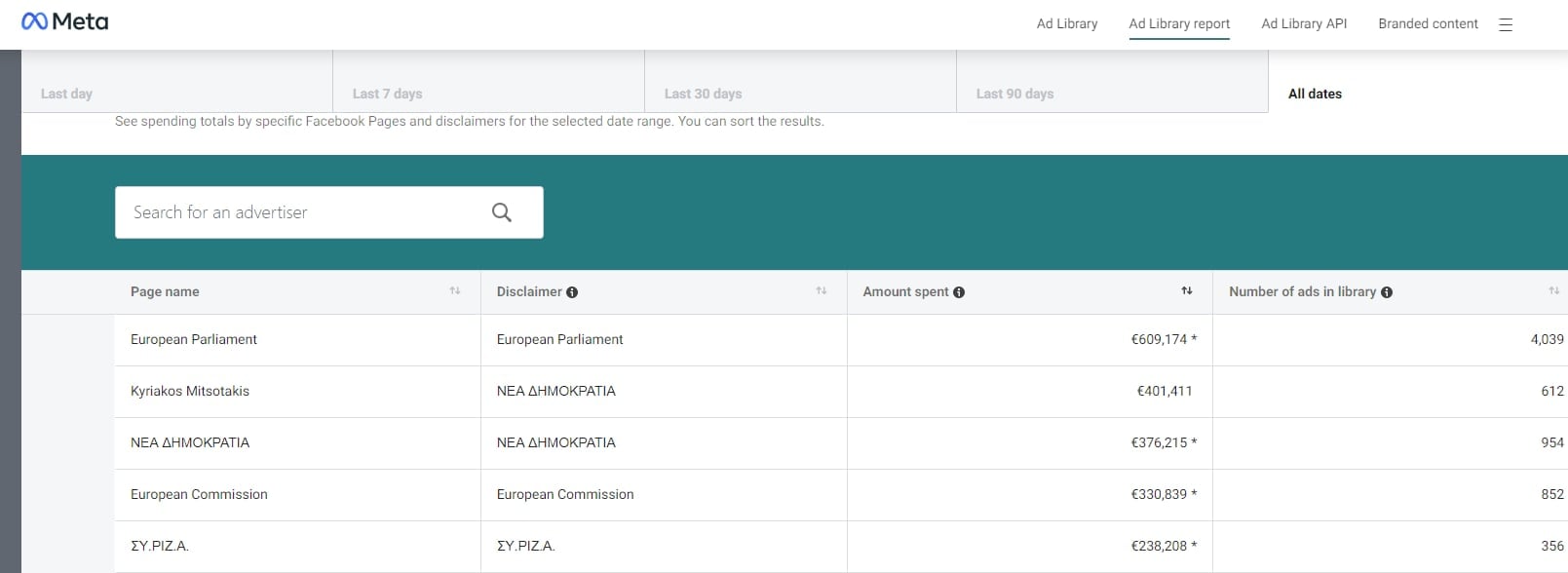The height and width of the screenshot is (573, 1568).
Task: Show Disclaimer info tooltip icon
Action: coord(572,292)
